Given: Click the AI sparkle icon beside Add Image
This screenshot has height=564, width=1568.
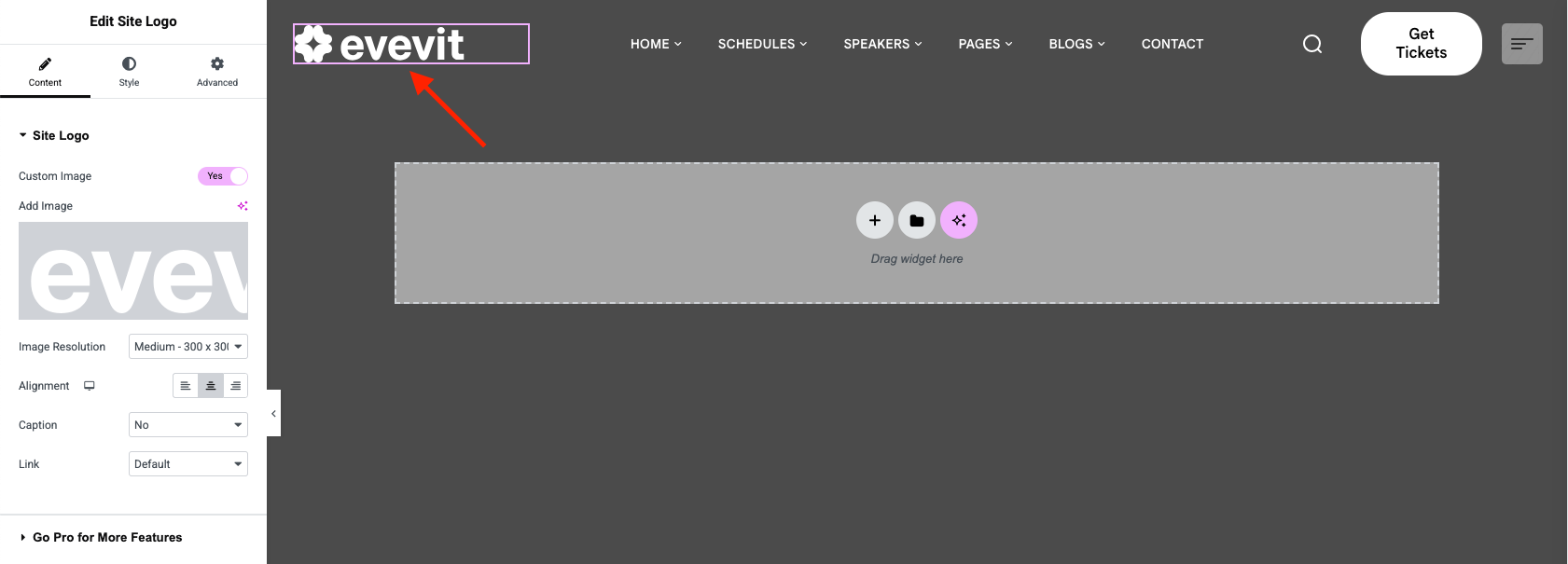Looking at the screenshot, I should click(243, 206).
